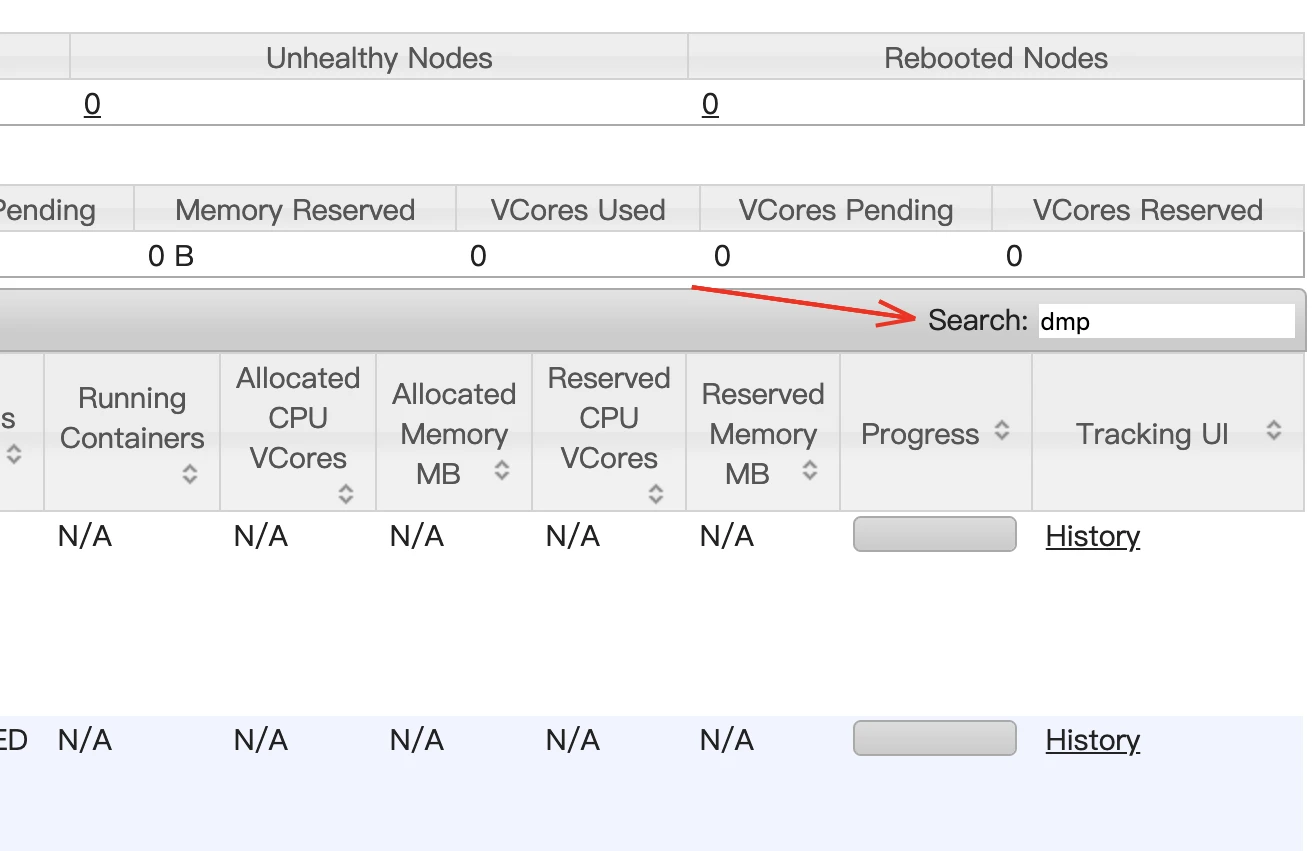Click sort arrows on leftmost partial column
The height and width of the screenshot is (851, 1315).
pyautogui.click(x=14, y=455)
